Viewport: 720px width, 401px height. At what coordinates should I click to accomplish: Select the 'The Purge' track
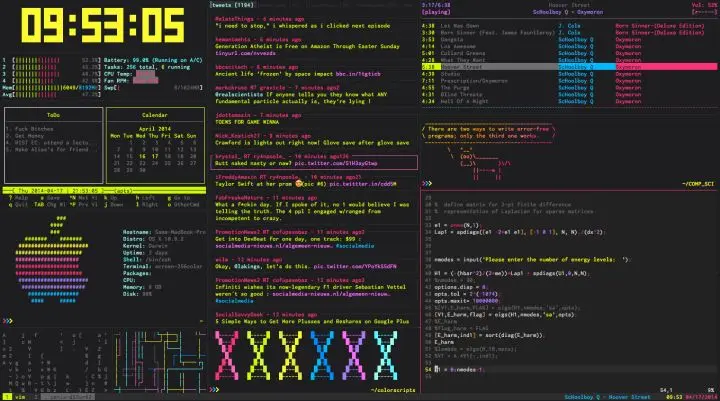tap(455, 88)
